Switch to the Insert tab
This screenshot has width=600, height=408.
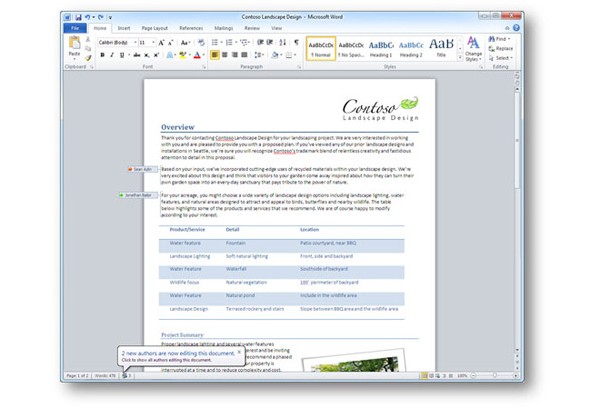coord(124,28)
